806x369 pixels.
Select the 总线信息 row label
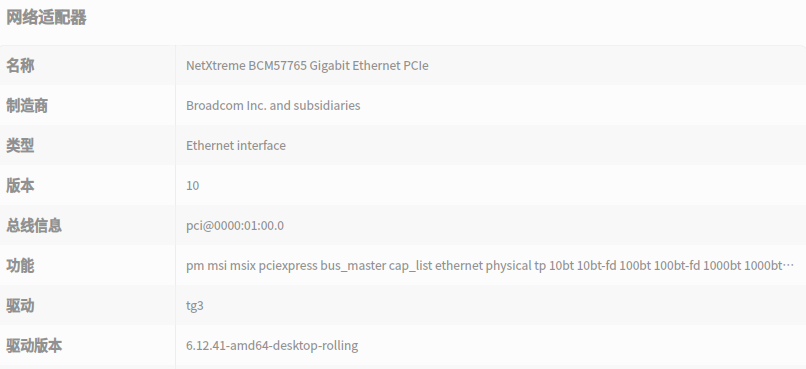pyautogui.click(x=34, y=226)
